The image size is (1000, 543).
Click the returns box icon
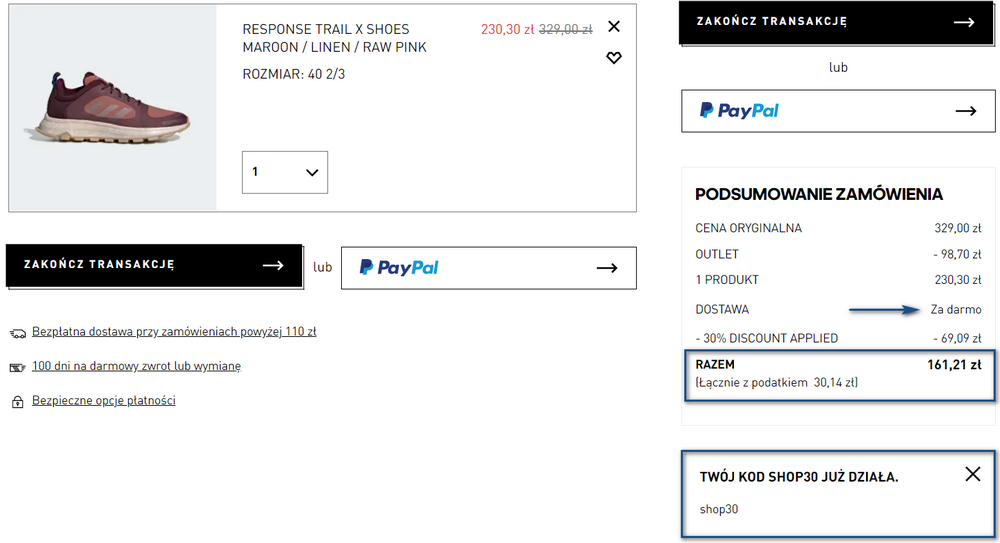tap(17, 368)
